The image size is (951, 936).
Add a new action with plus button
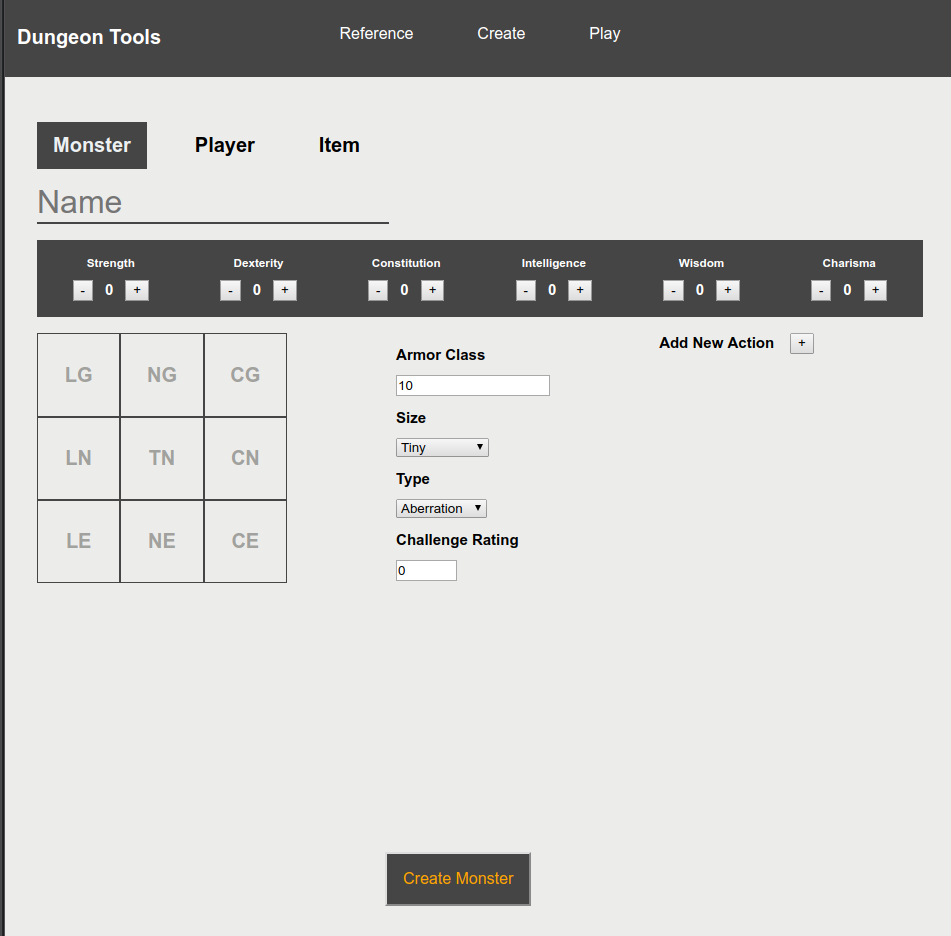point(802,343)
